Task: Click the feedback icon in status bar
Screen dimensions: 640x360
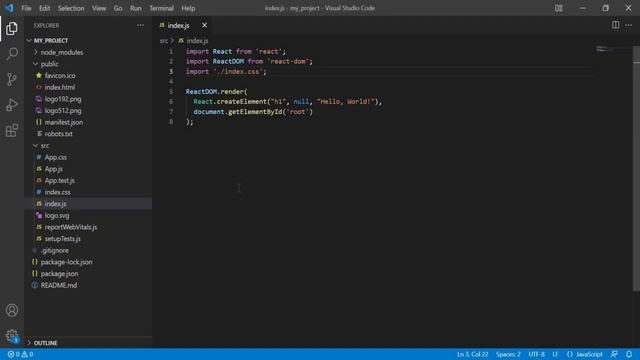Action: (x=614, y=354)
